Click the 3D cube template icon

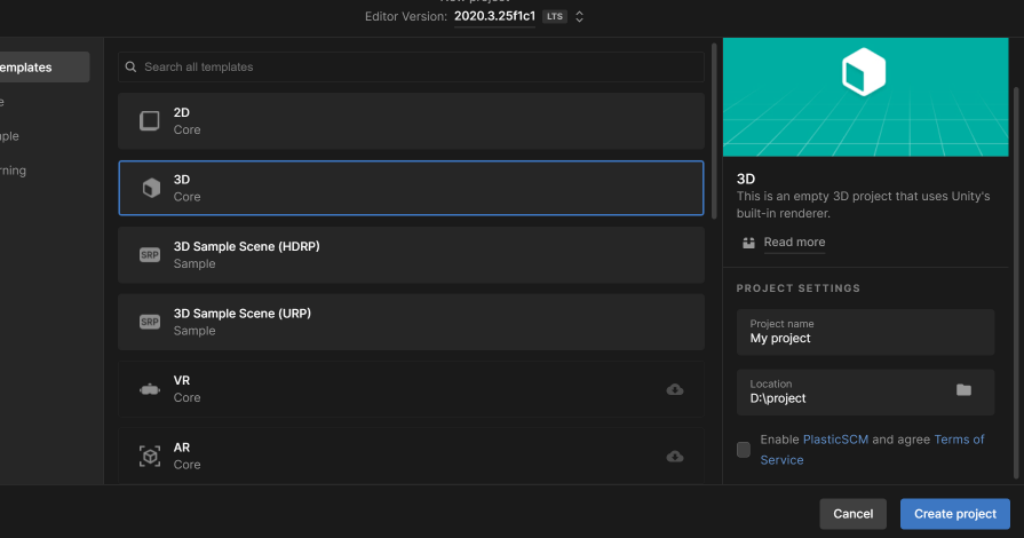(x=151, y=188)
